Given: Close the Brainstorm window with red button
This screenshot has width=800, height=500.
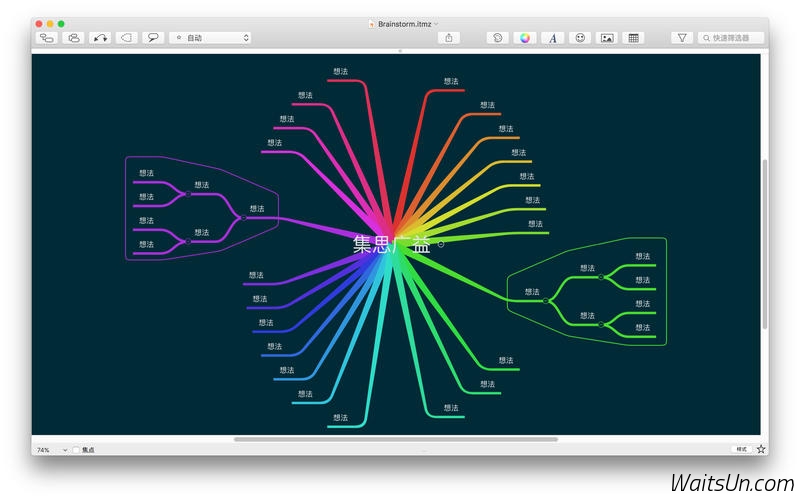Looking at the screenshot, I should tap(39, 24).
